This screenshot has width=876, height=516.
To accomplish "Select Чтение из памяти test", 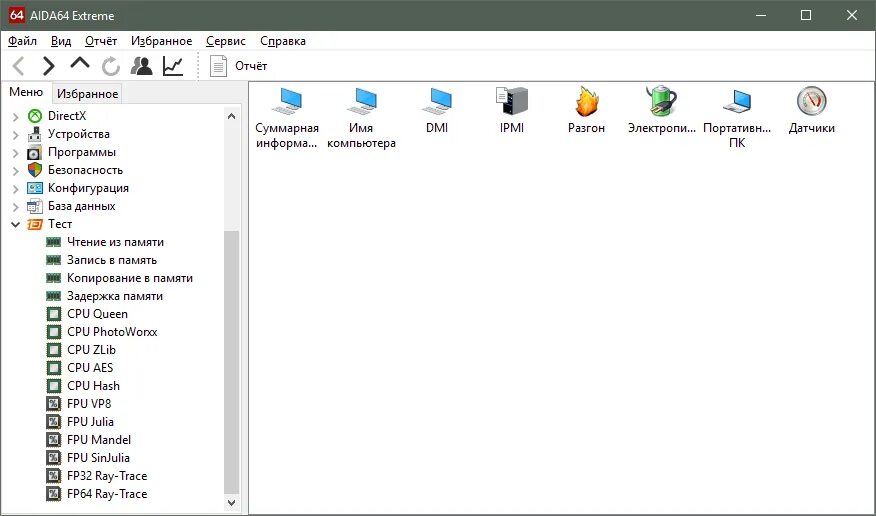I will 115,242.
